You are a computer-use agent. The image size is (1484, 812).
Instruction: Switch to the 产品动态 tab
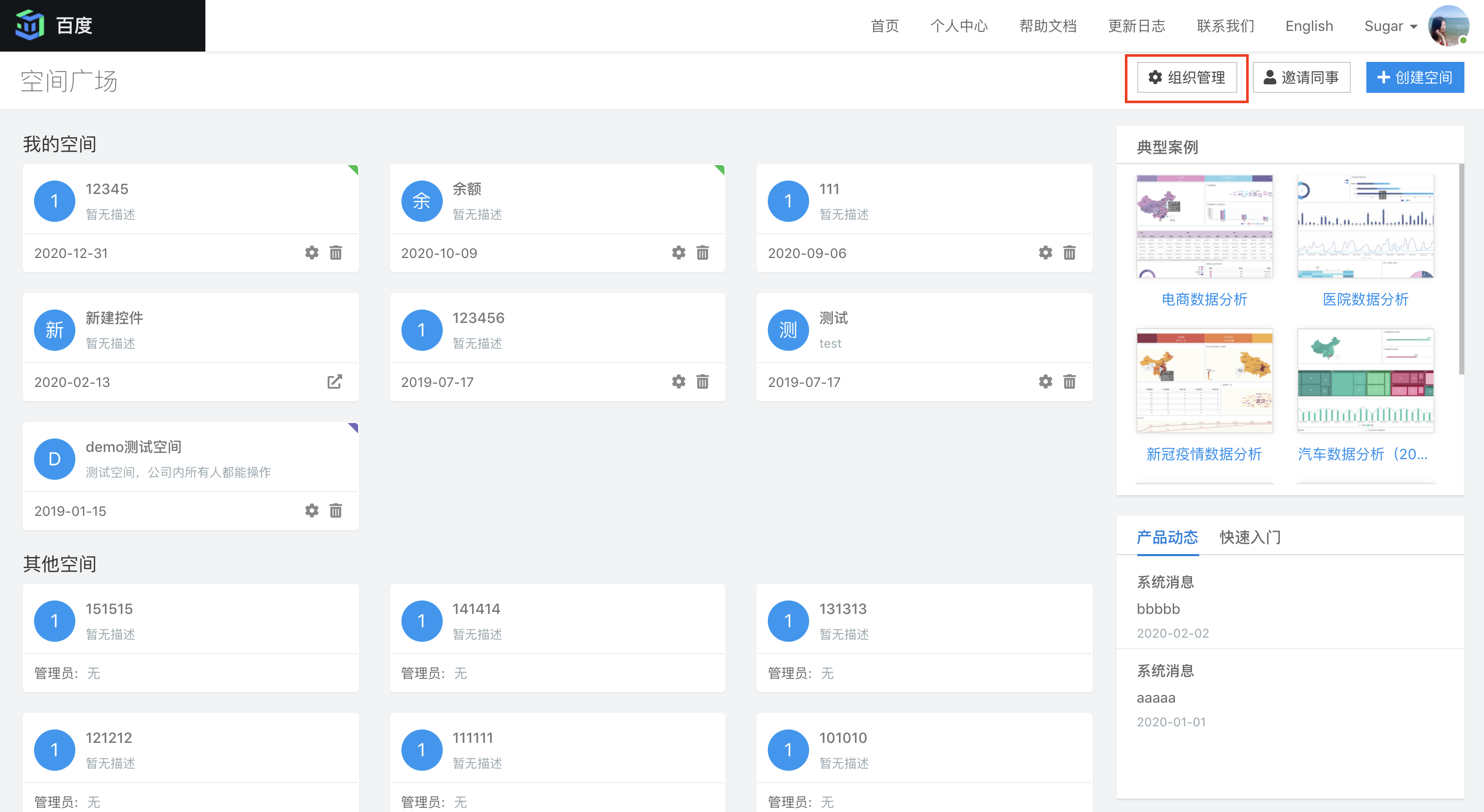point(1167,538)
